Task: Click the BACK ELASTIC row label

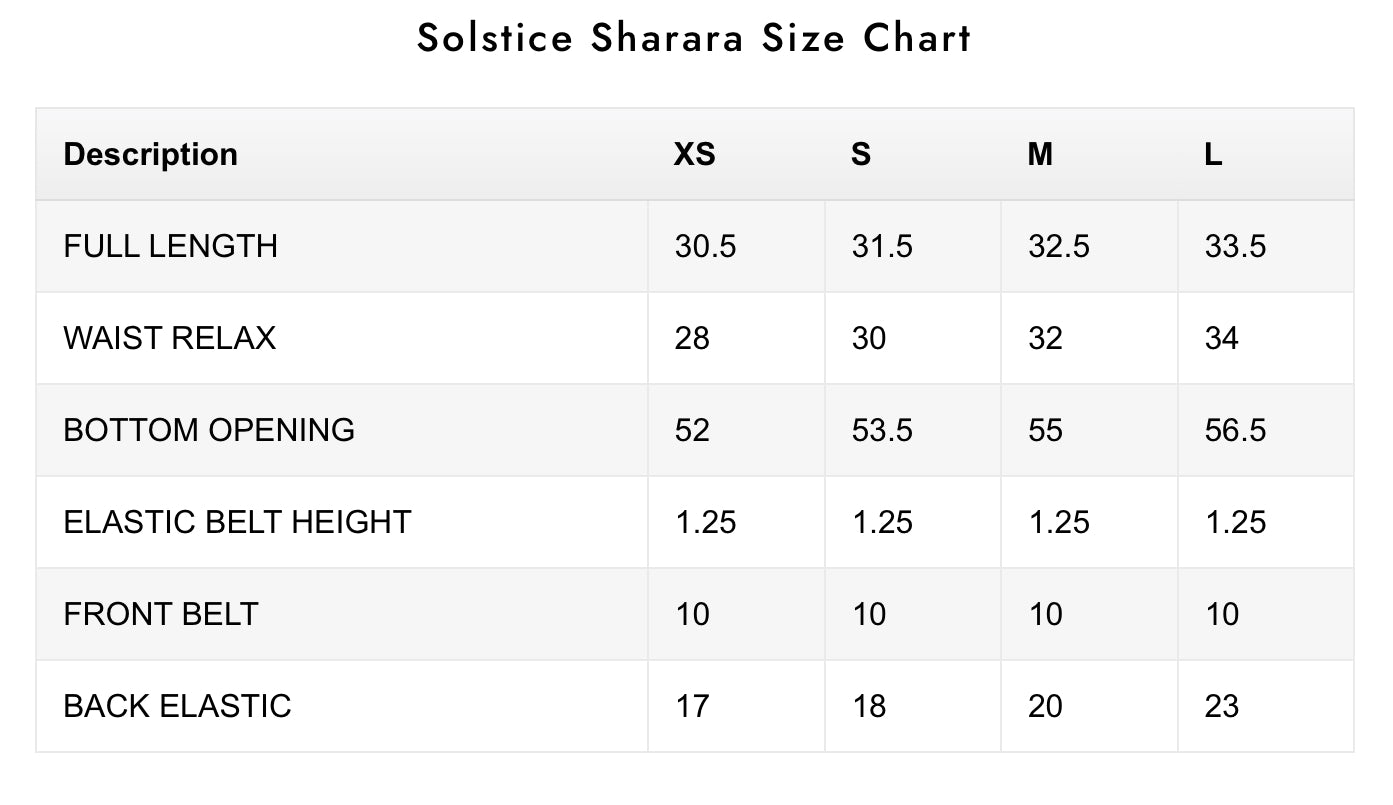Action: (x=177, y=706)
